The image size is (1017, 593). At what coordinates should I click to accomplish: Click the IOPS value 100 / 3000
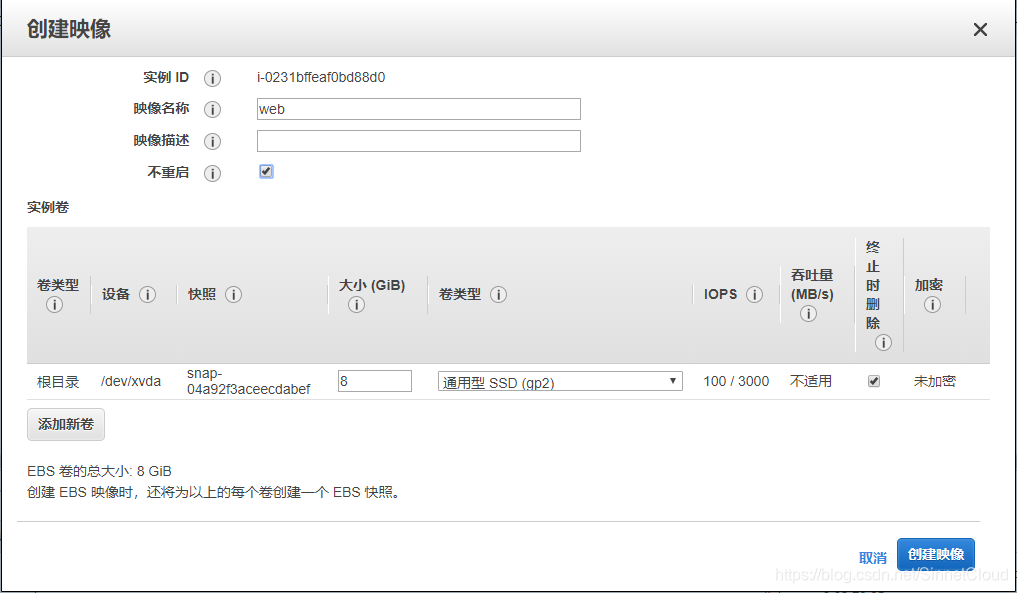pyautogui.click(x=736, y=381)
